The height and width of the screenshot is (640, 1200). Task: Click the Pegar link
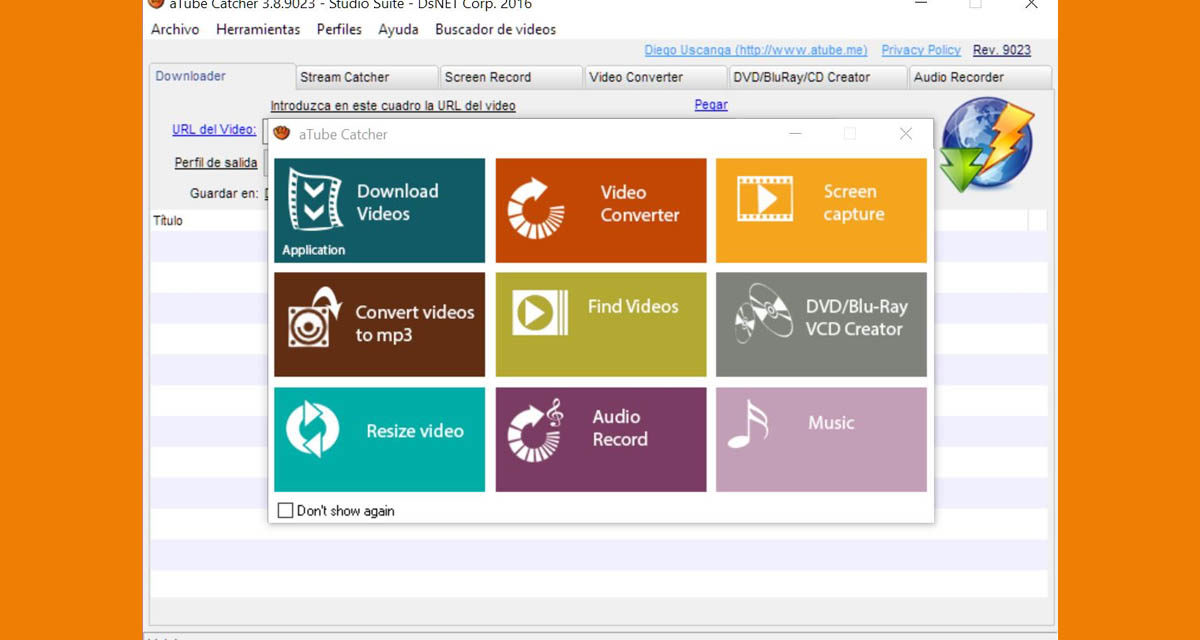(x=711, y=105)
